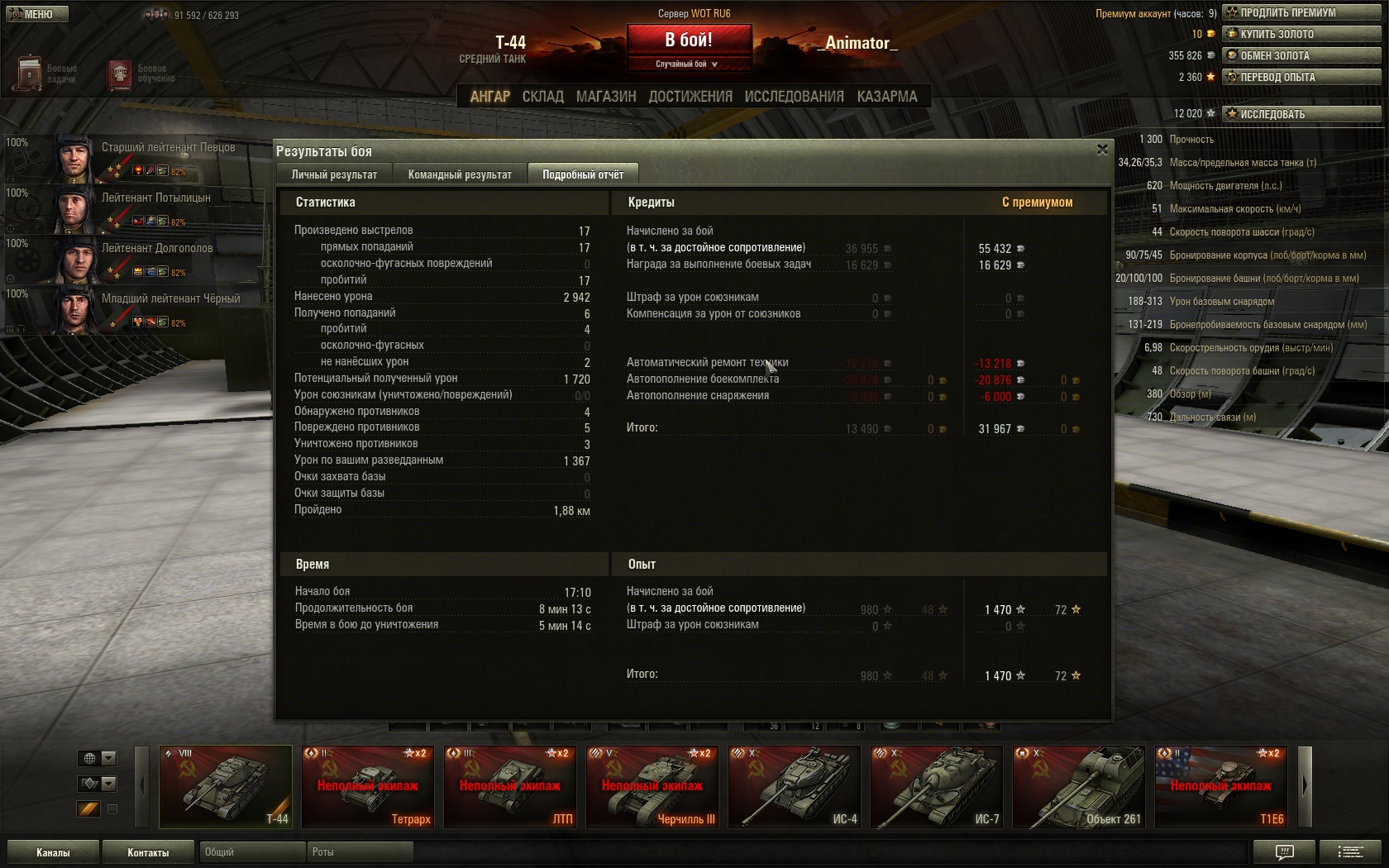Open the МЕНЮ button

(x=37, y=14)
